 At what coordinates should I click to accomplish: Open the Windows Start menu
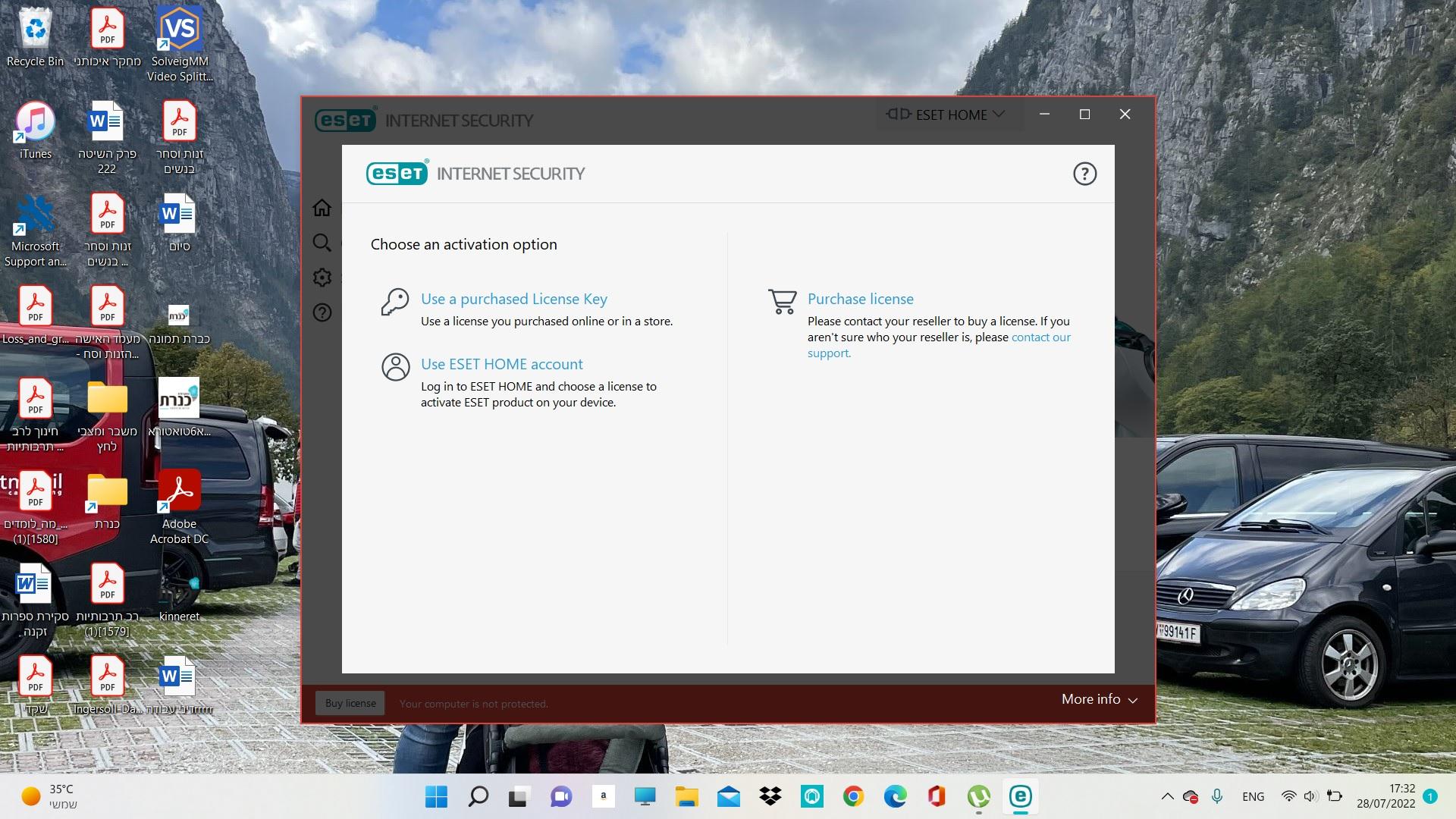(x=436, y=796)
